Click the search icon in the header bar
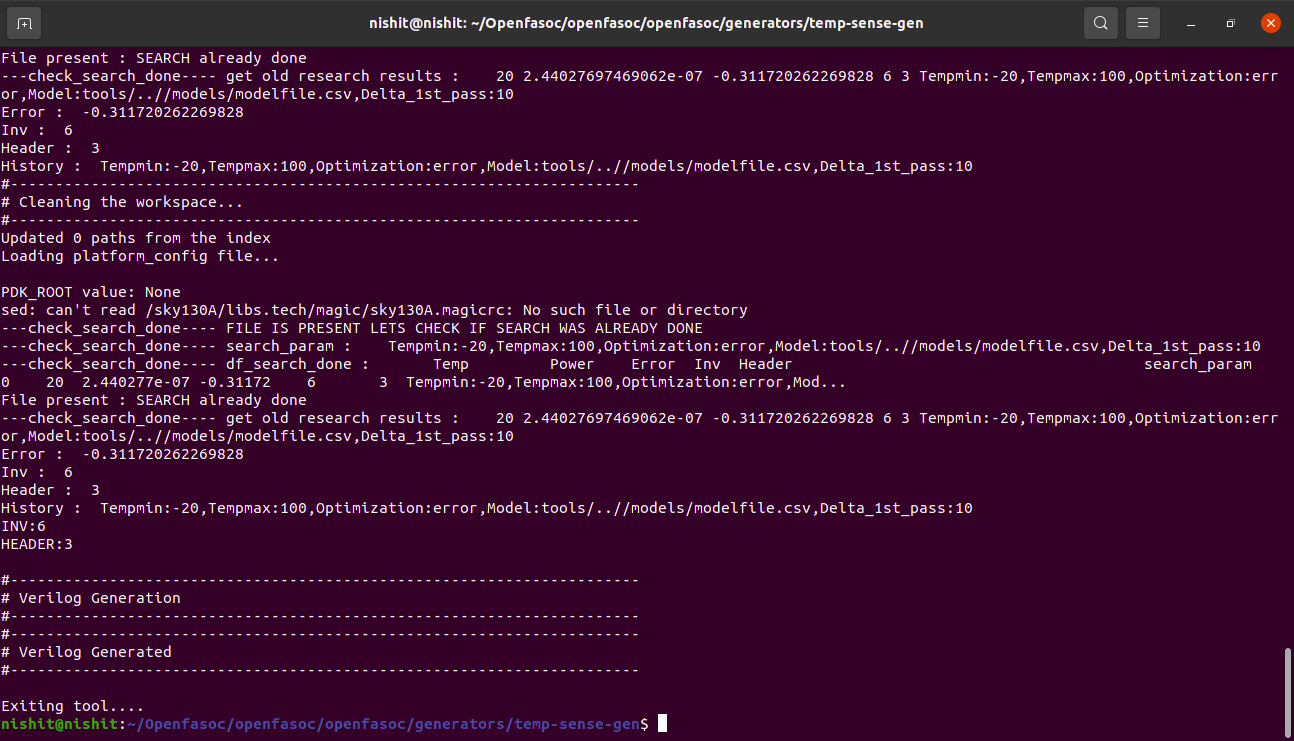1294x741 pixels. coord(1101,22)
